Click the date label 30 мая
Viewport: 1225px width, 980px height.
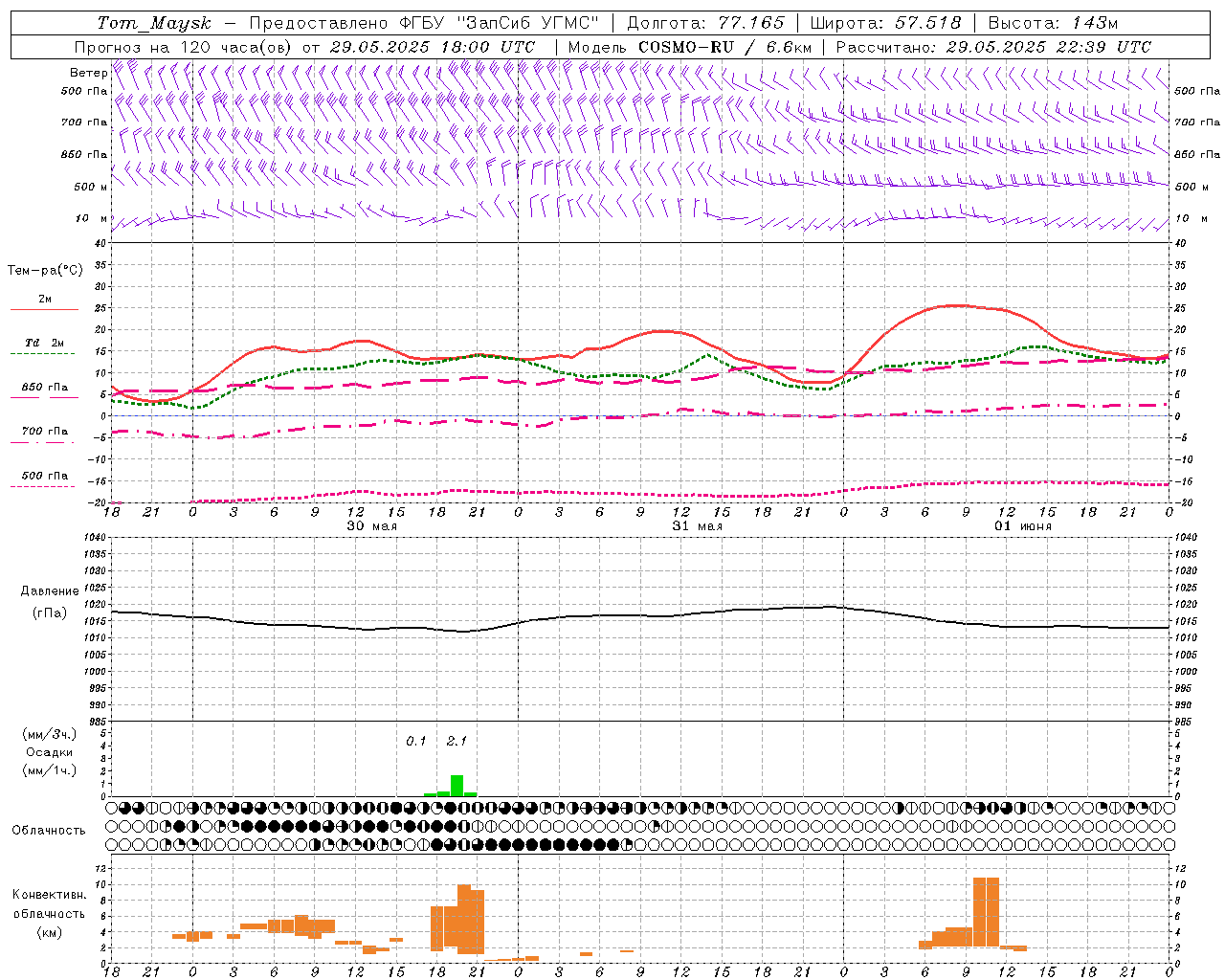point(372,526)
